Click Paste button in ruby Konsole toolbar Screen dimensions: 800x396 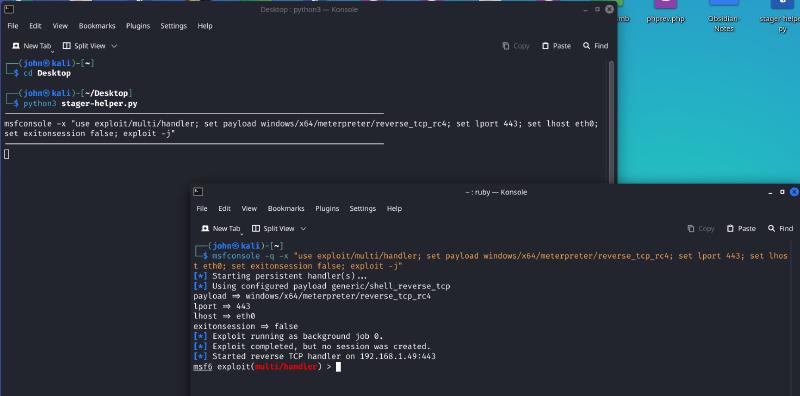741,229
